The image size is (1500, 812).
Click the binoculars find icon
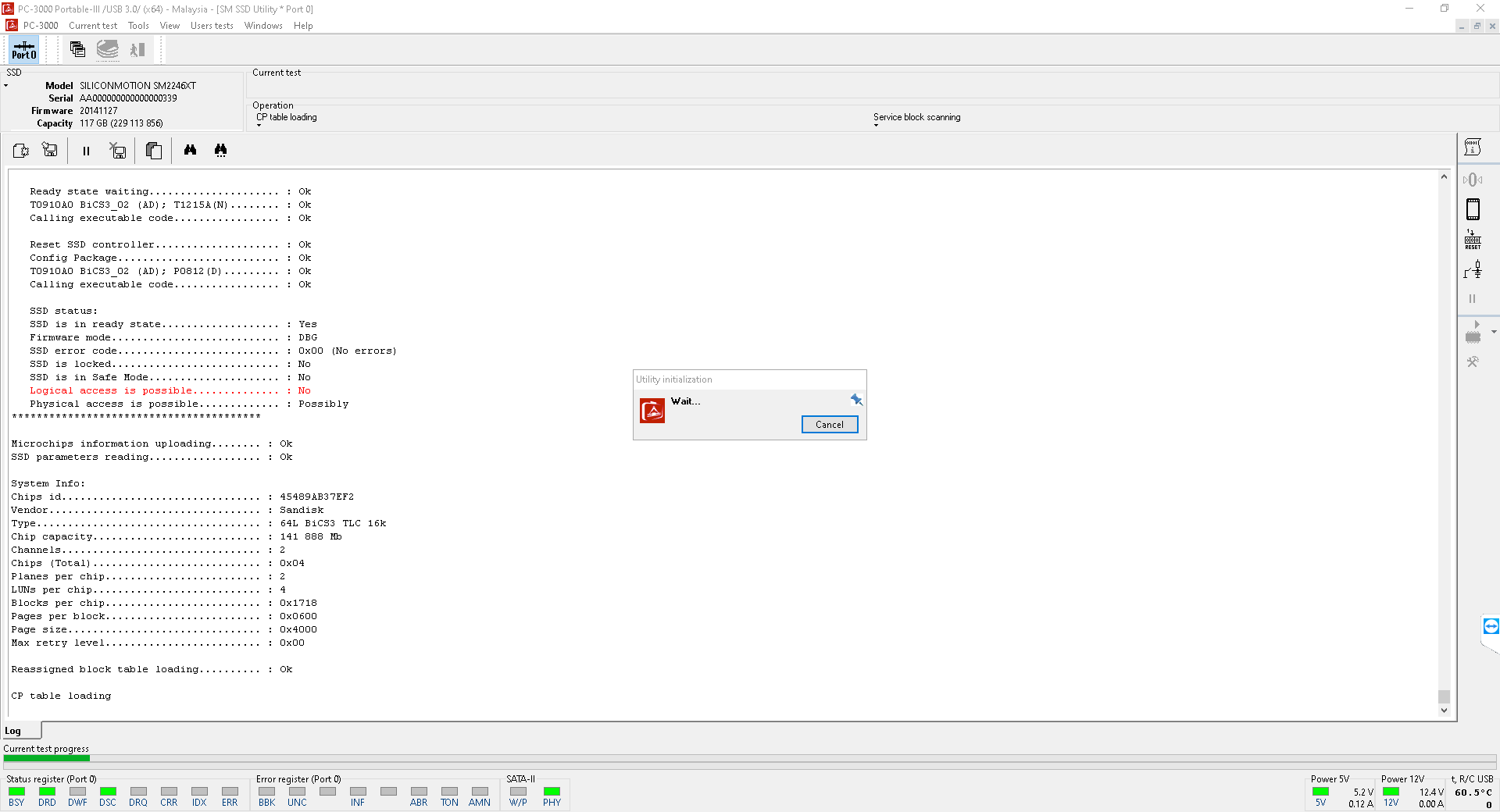[190, 150]
